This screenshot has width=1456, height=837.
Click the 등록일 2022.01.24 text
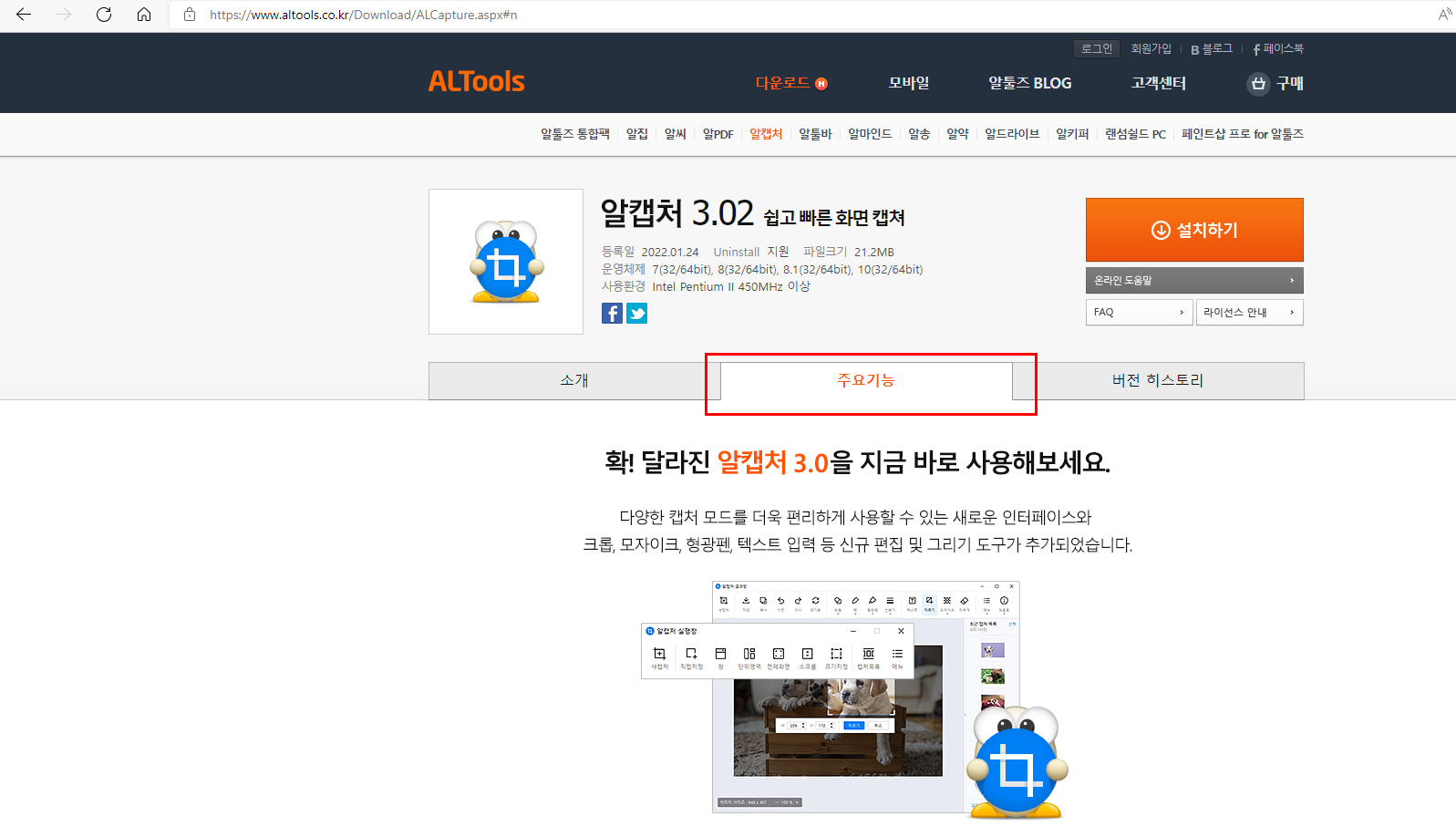point(650,252)
